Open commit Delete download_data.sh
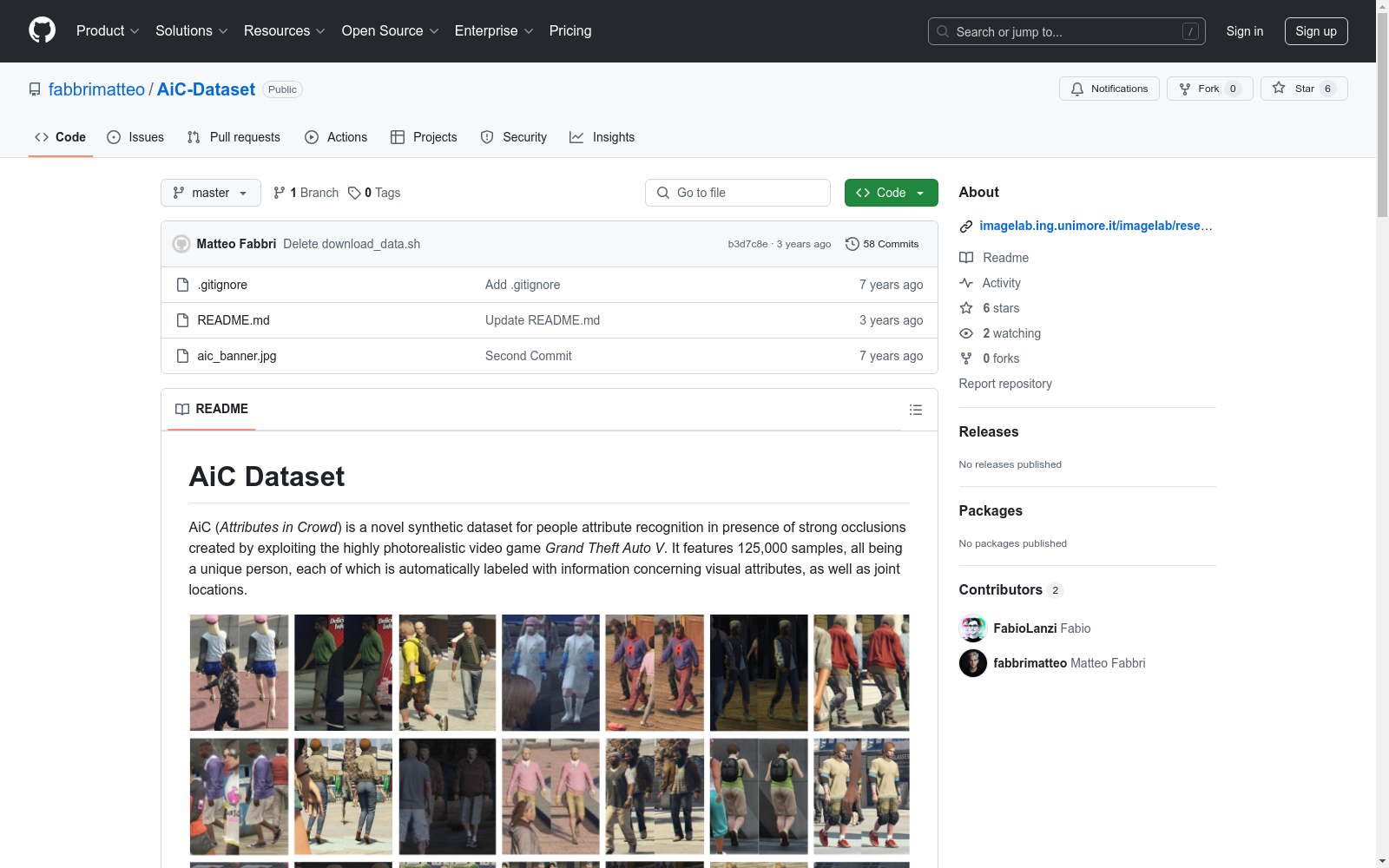Screen dimensions: 1389x868 pyautogui.click(x=352, y=244)
